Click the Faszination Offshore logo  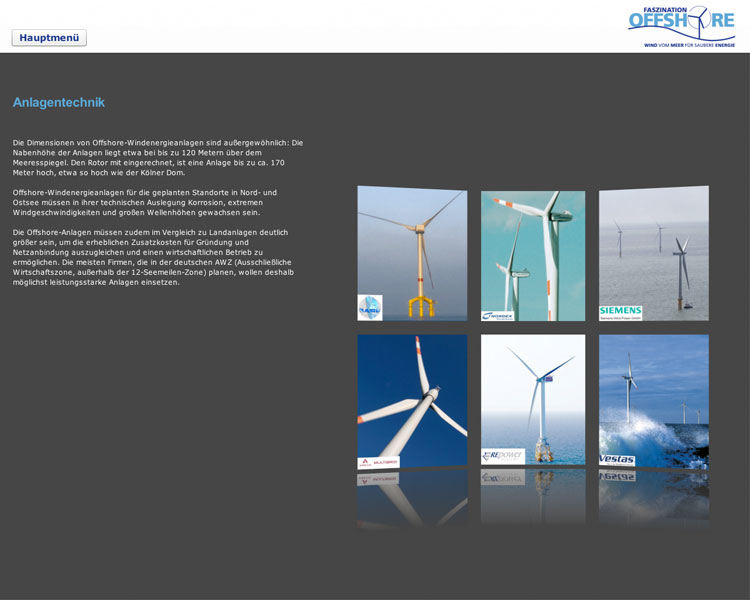click(681, 22)
